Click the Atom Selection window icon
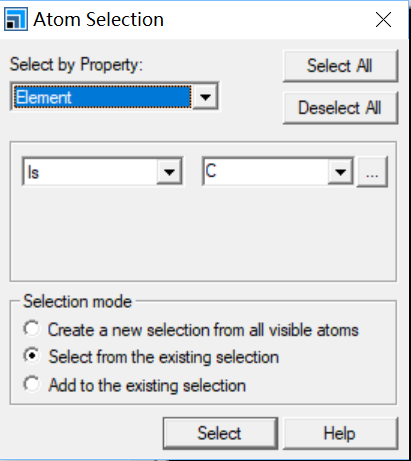This screenshot has width=411, height=461. pyautogui.click(x=16, y=20)
